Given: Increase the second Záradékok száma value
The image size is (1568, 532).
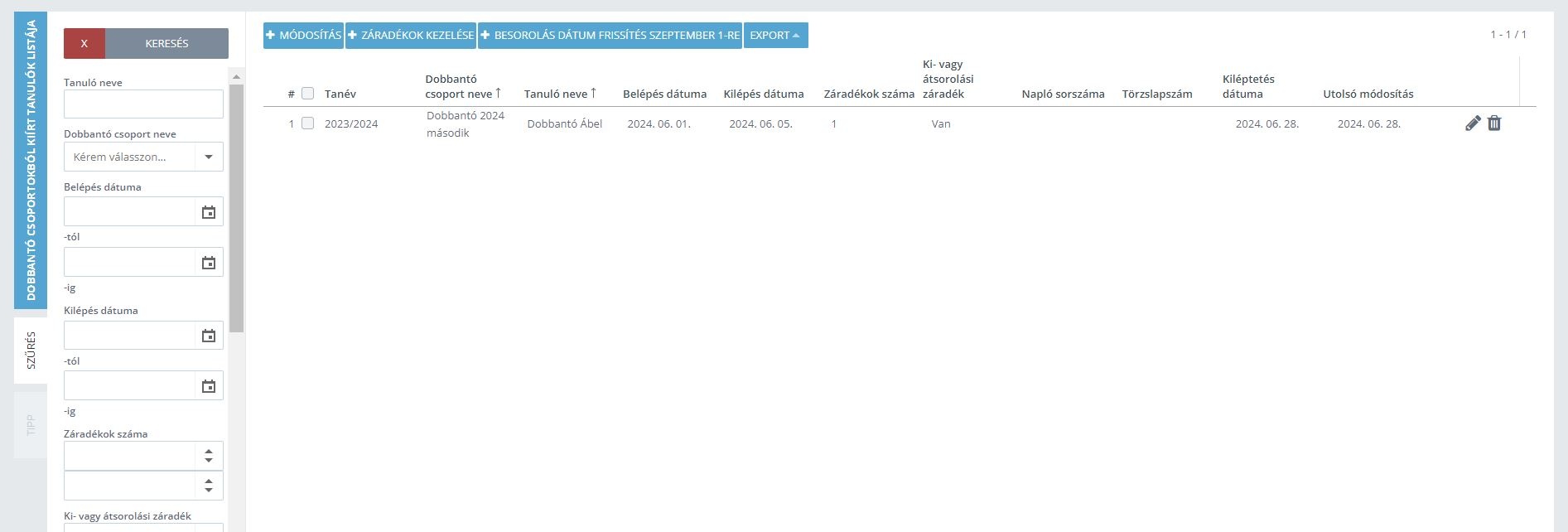Looking at the screenshot, I should pos(209,480).
